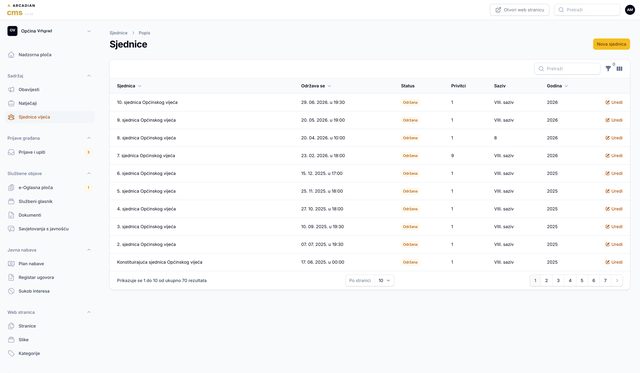640x373 pixels.
Task: Go to pagination page 6
Action: click(593, 281)
